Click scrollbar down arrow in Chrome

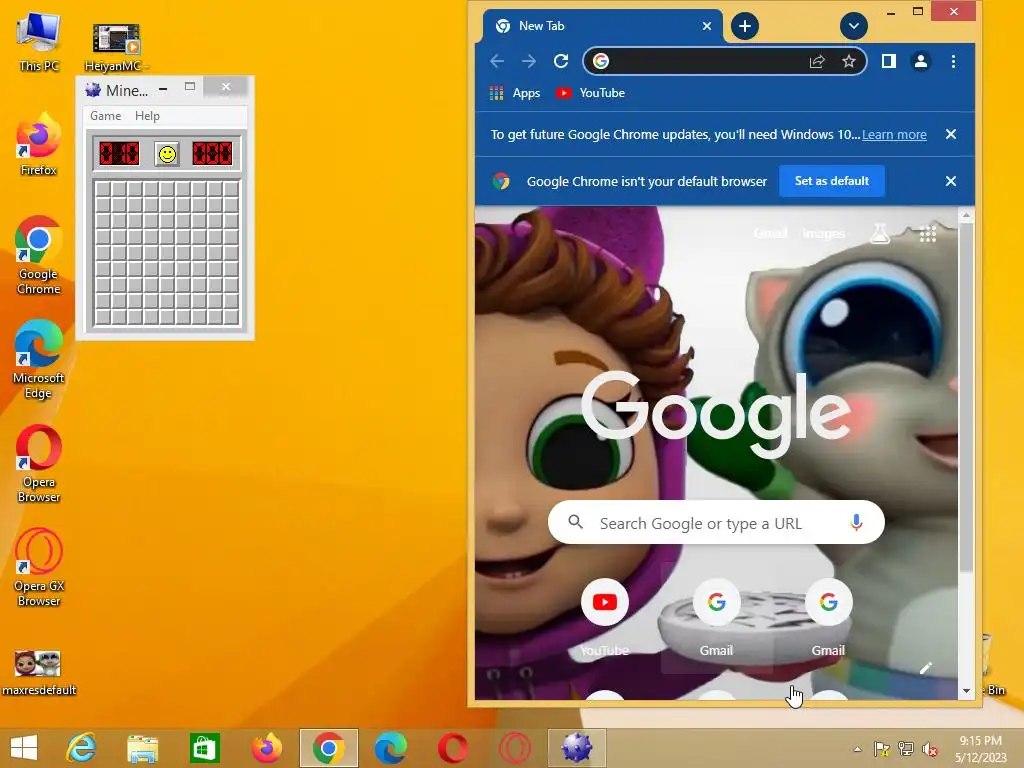click(x=967, y=691)
